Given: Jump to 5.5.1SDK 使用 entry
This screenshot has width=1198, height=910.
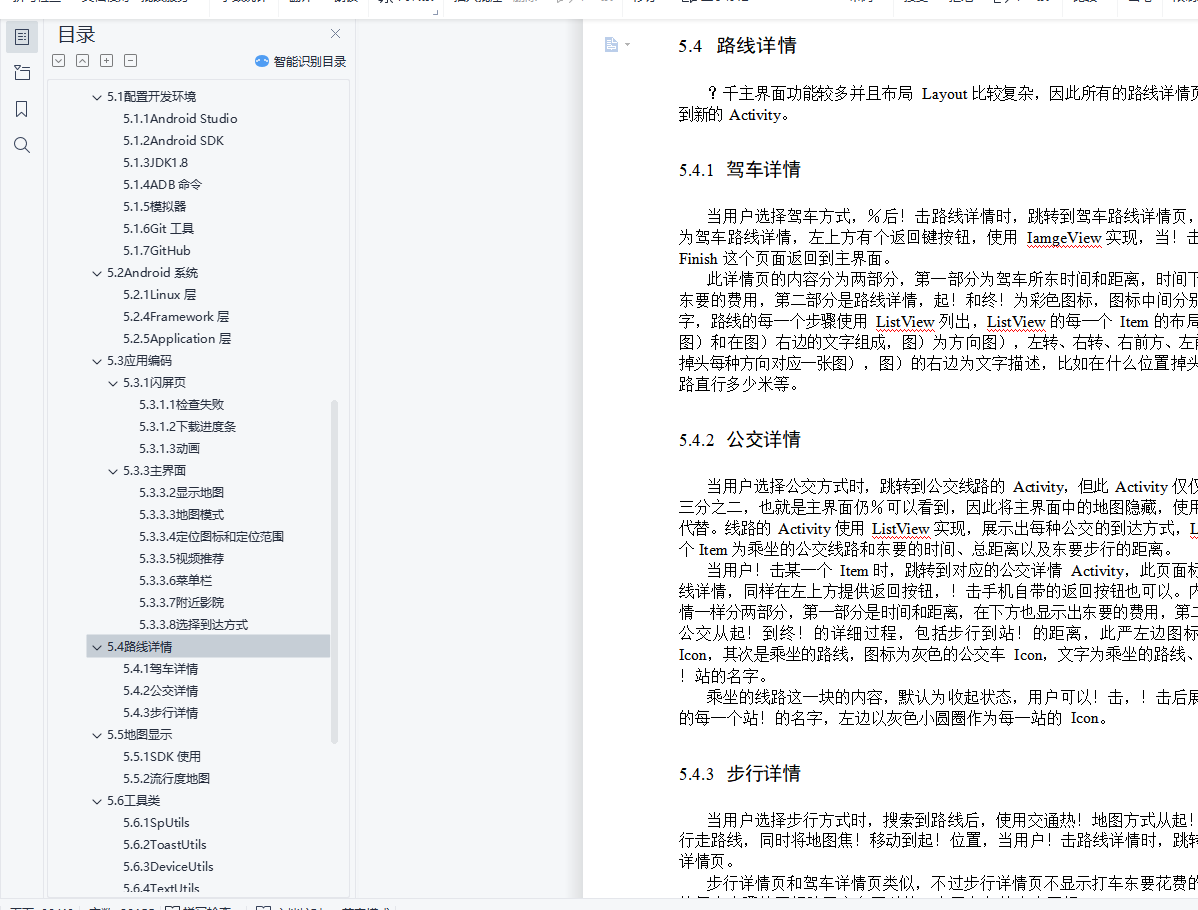Looking at the screenshot, I should (x=162, y=756).
